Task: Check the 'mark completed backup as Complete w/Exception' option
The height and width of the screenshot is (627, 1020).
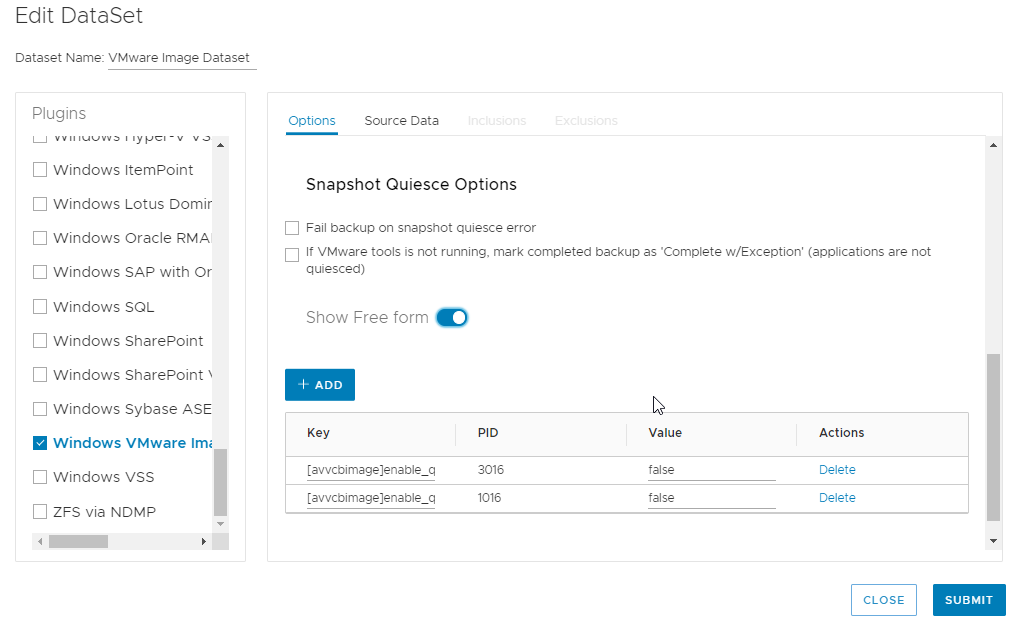Action: (x=291, y=255)
